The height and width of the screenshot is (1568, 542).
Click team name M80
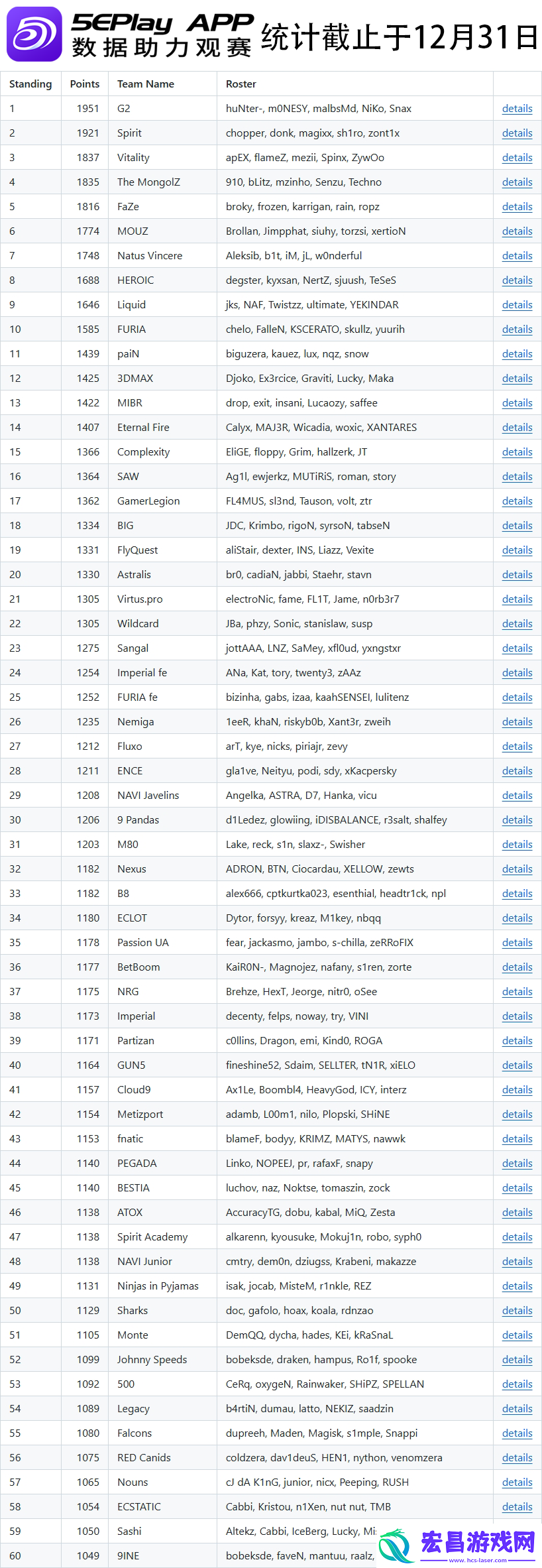click(x=128, y=845)
